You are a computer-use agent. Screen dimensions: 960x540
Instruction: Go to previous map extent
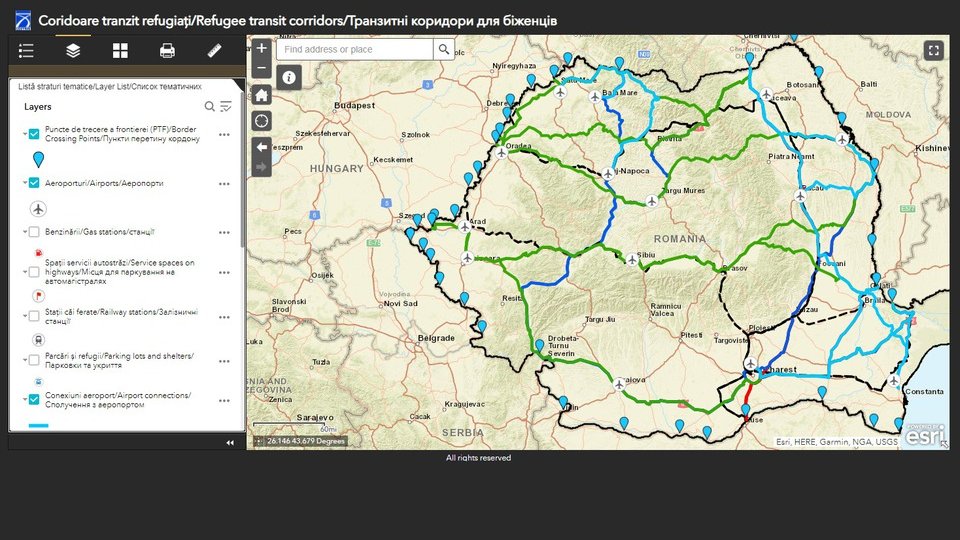tap(261, 147)
